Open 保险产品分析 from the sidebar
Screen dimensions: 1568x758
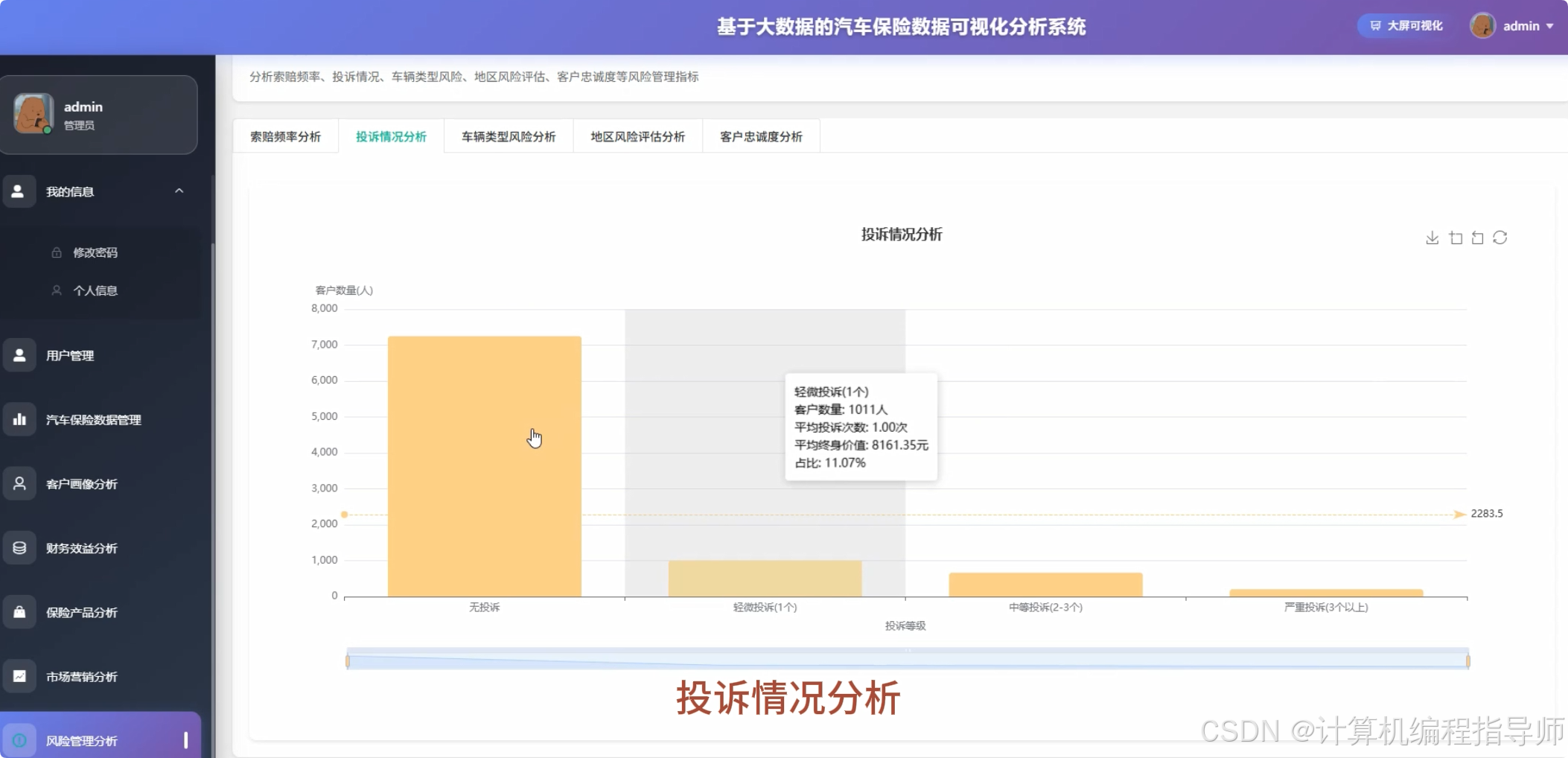[80, 612]
